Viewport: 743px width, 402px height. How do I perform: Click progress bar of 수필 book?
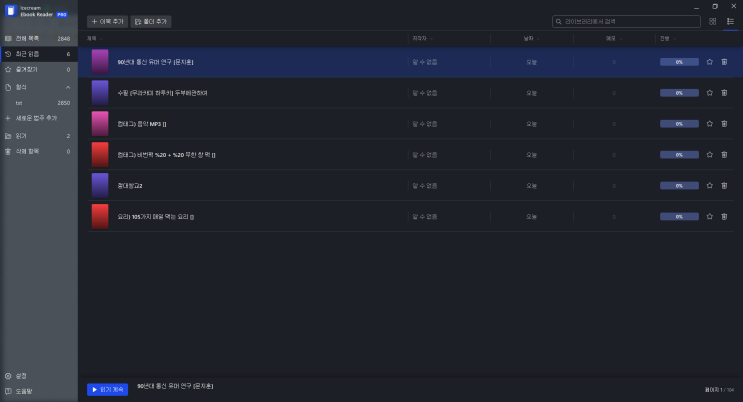coord(679,93)
